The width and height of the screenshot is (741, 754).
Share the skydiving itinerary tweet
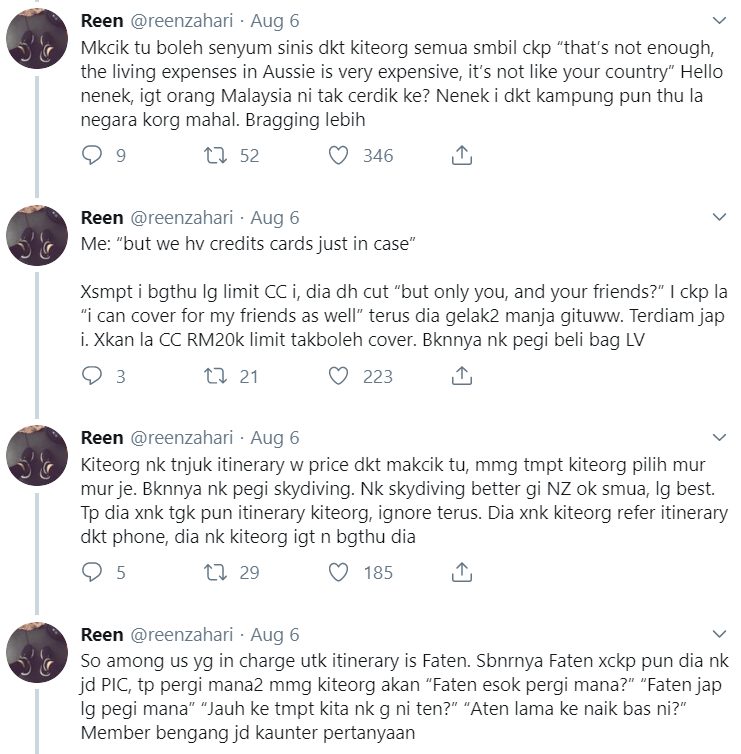click(461, 572)
